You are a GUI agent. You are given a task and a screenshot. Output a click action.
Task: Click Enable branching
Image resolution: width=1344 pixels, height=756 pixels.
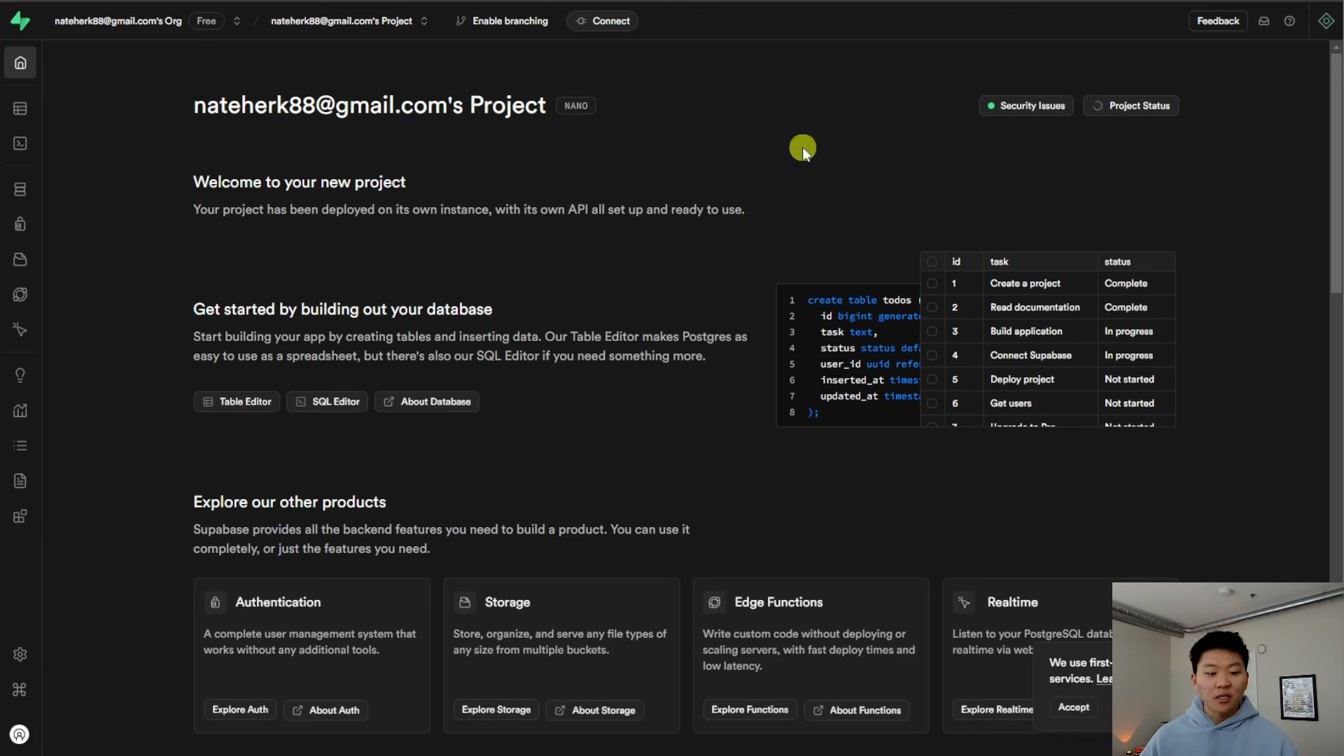coord(502,21)
